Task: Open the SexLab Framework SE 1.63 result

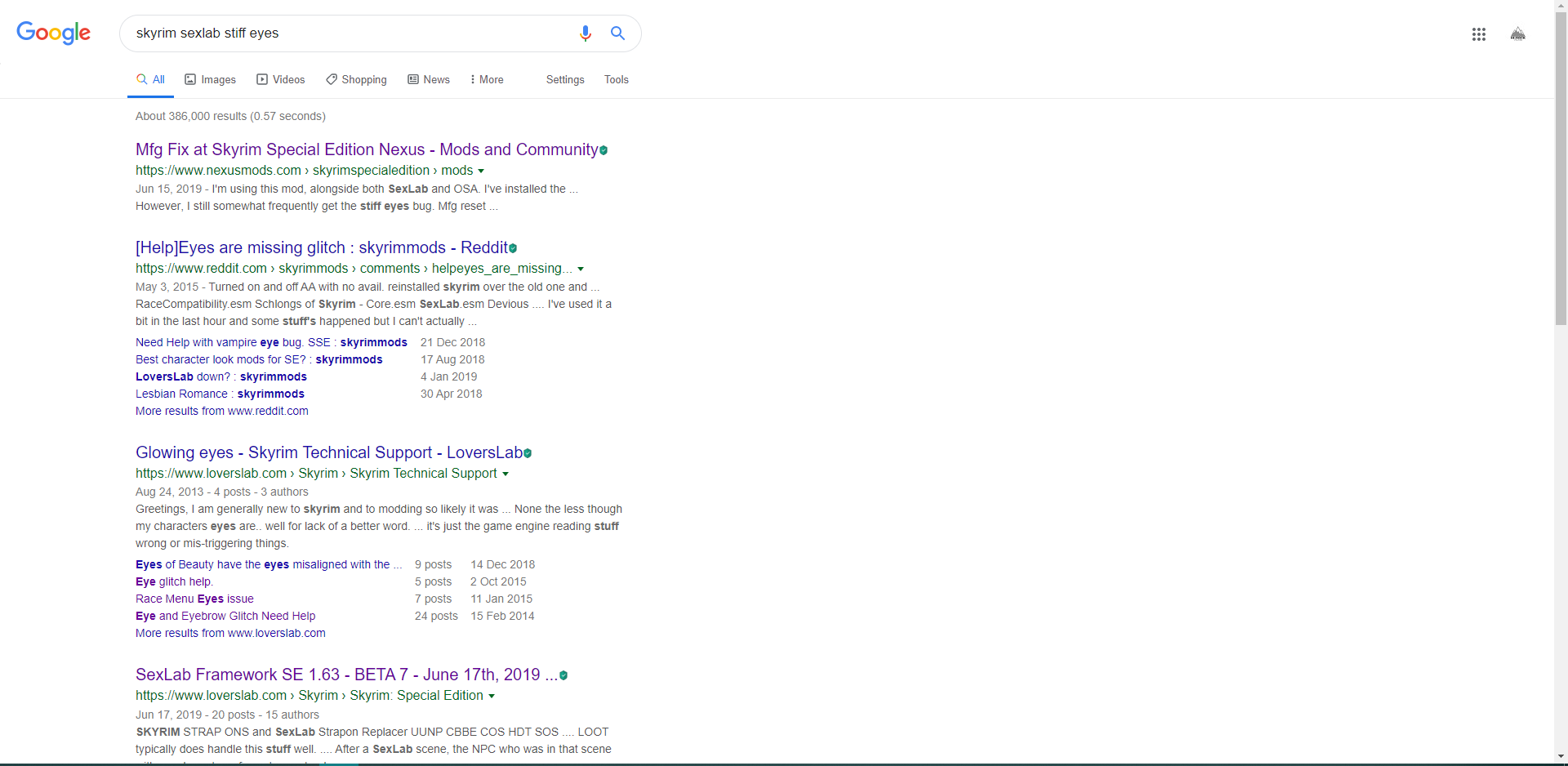Action: (347, 675)
